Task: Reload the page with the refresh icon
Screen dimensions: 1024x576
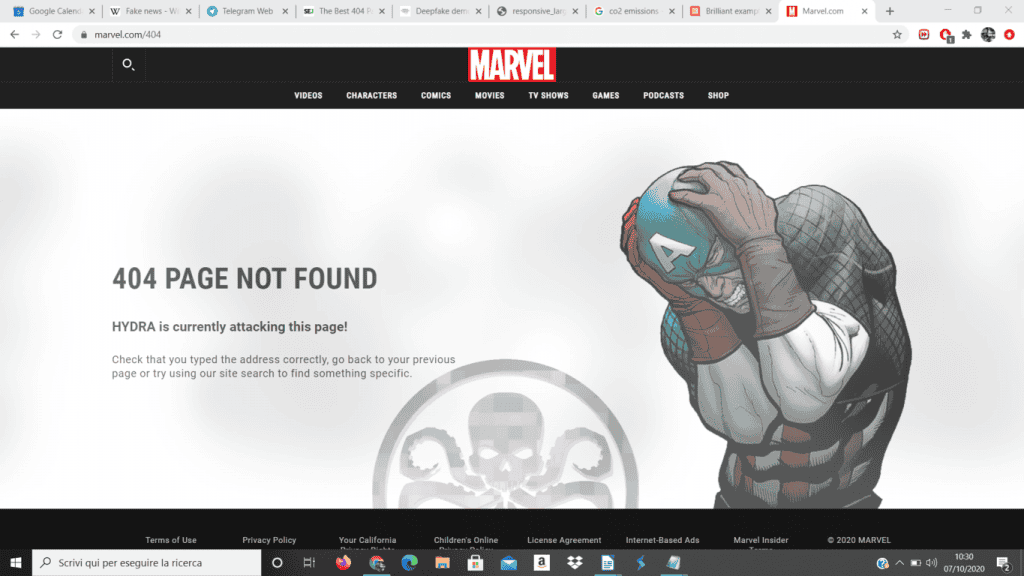Action: [x=57, y=35]
